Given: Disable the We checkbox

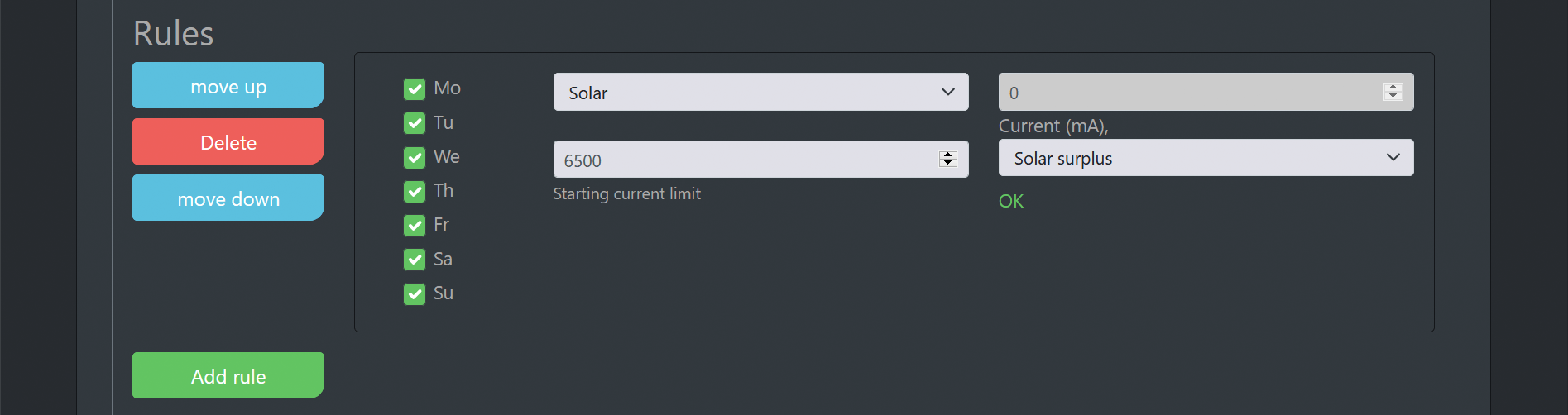Looking at the screenshot, I should coord(415,157).
